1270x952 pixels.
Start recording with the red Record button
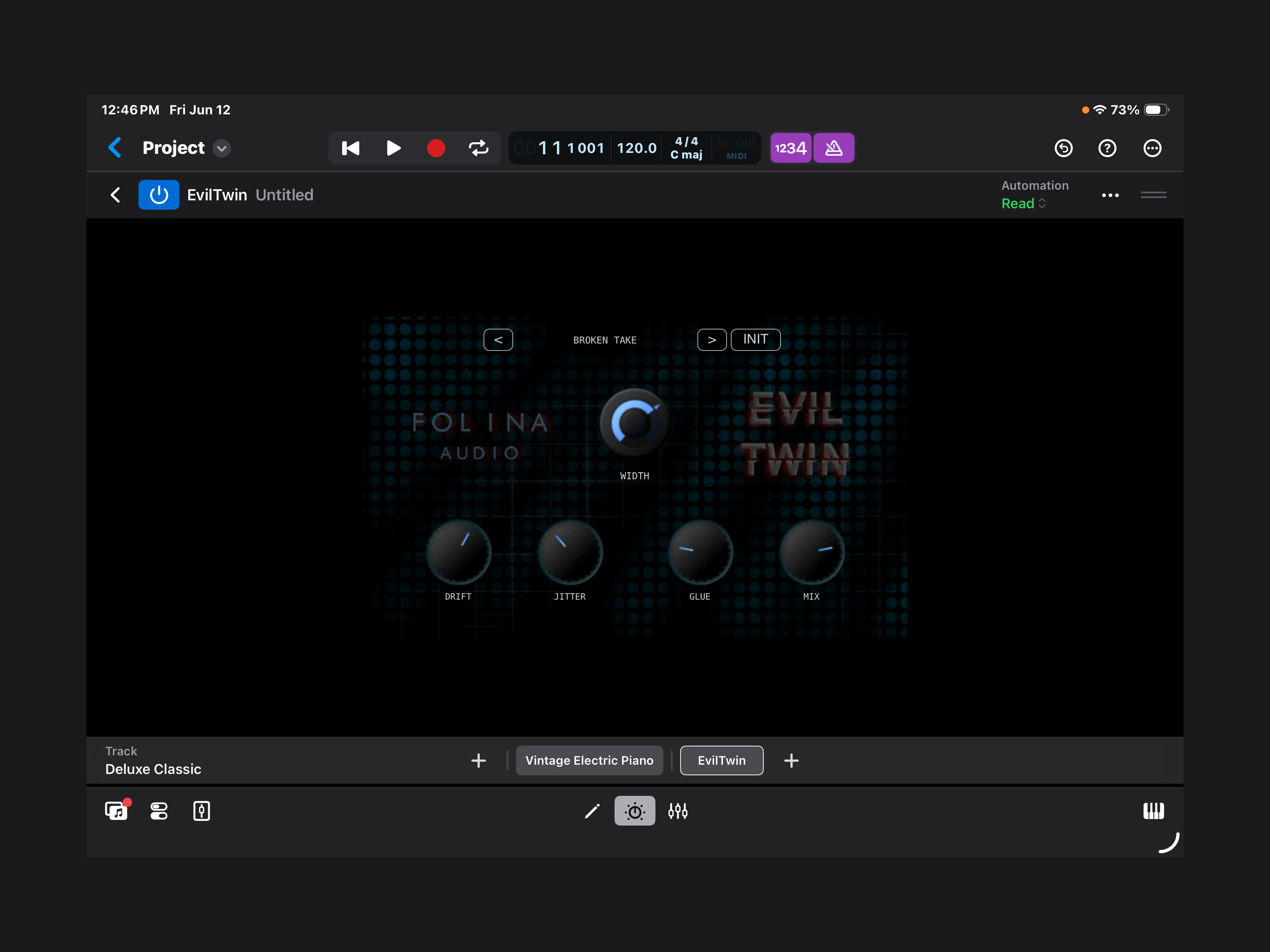[x=436, y=148]
